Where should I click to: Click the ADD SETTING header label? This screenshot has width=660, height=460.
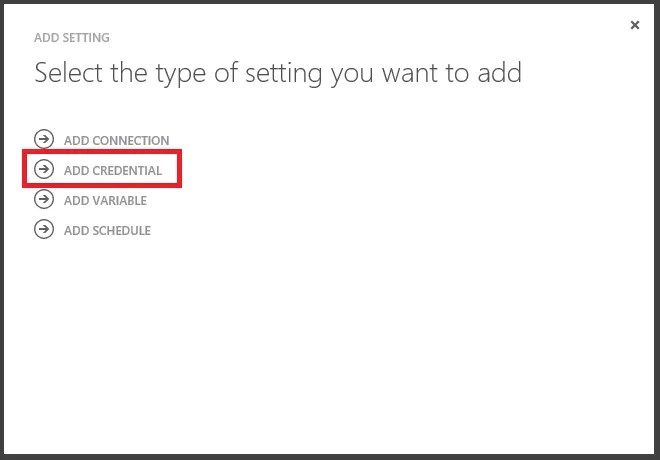tap(72, 38)
